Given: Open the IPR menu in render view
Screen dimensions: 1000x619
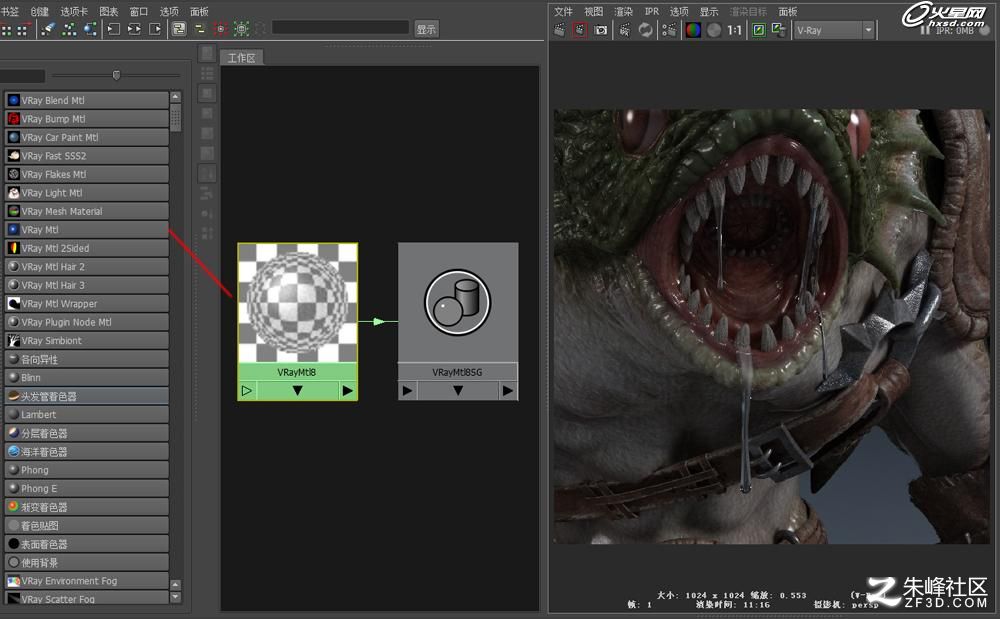Looking at the screenshot, I should coord(652,11).
